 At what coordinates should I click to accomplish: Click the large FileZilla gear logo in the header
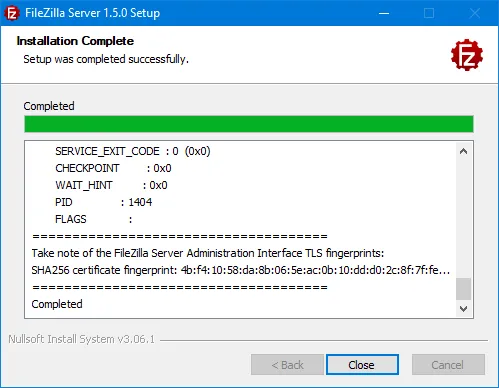point(467,55)
